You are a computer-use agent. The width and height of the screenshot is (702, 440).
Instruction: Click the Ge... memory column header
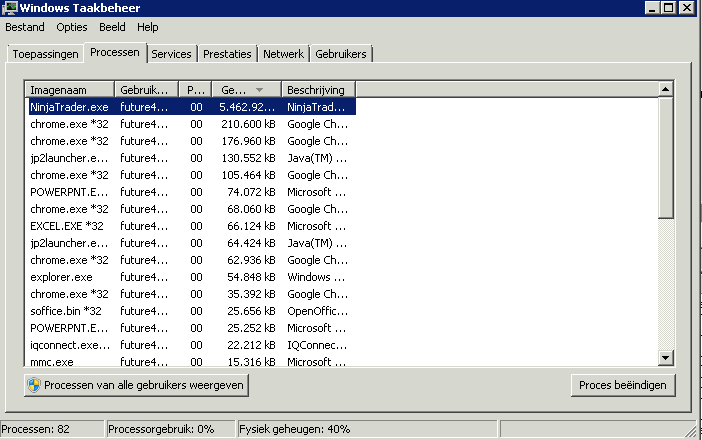[x=247, y=90]
